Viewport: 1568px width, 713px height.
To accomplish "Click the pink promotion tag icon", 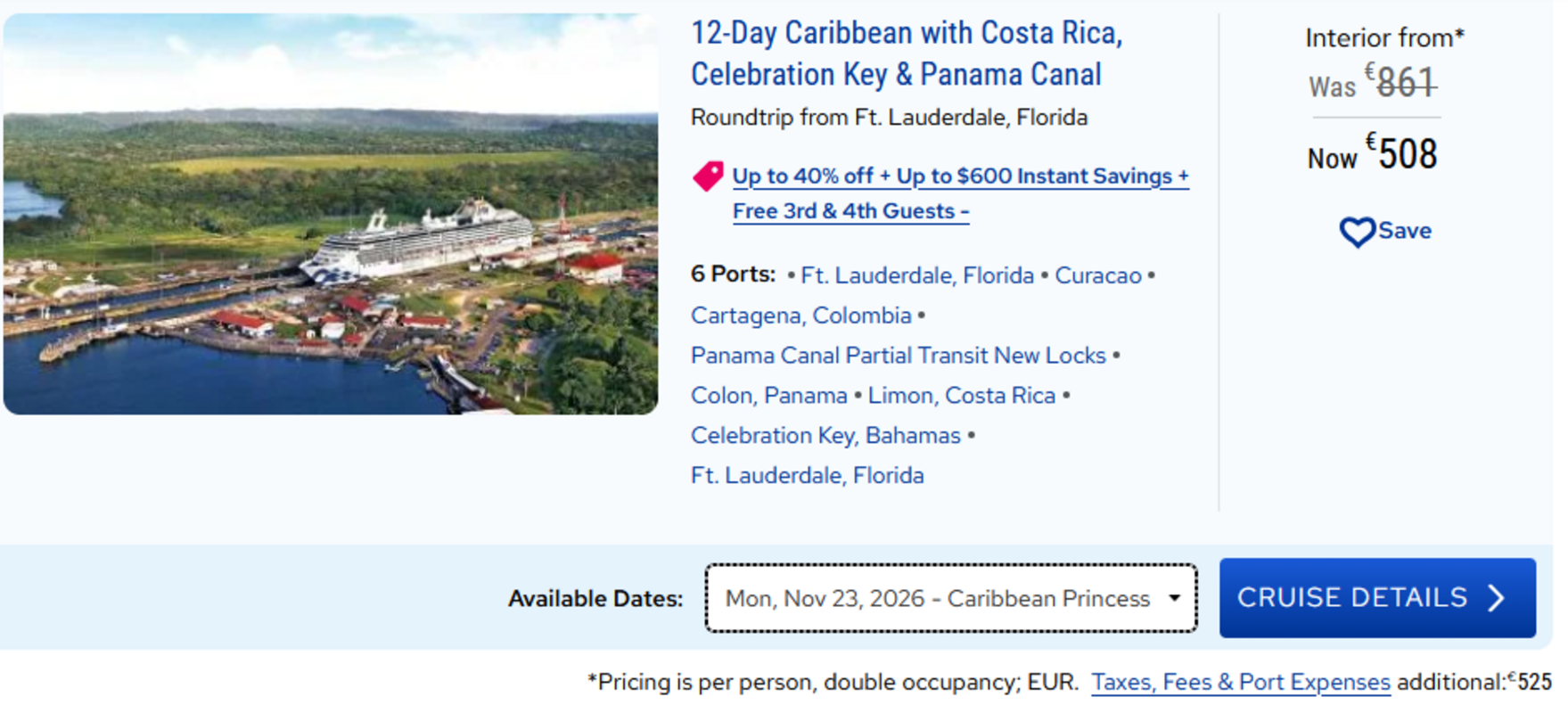I will [708, 176].
